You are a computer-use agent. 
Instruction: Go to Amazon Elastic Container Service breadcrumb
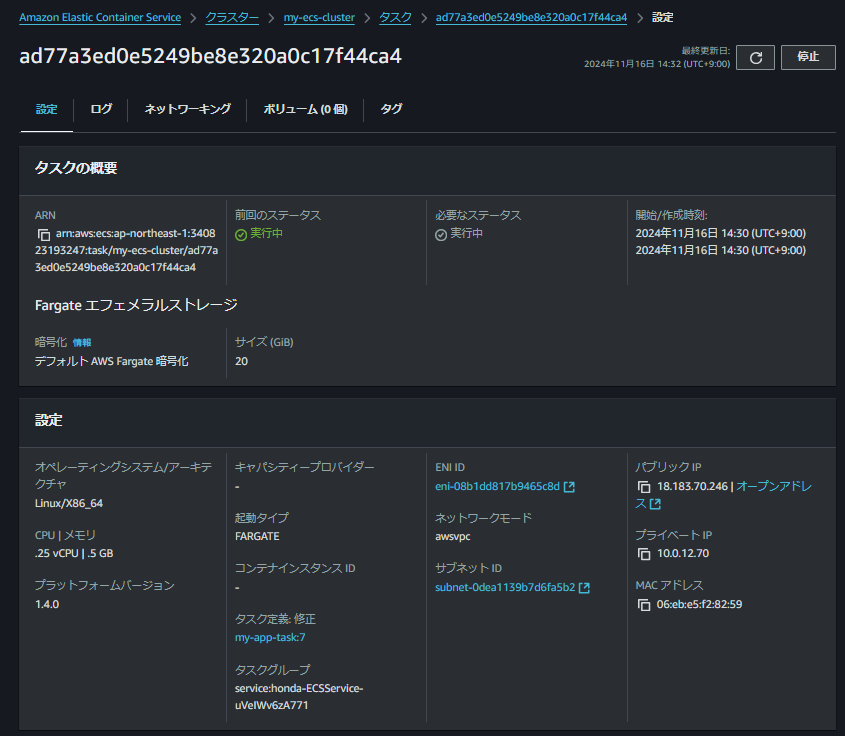pyautogui.click(x=100, y=17)
